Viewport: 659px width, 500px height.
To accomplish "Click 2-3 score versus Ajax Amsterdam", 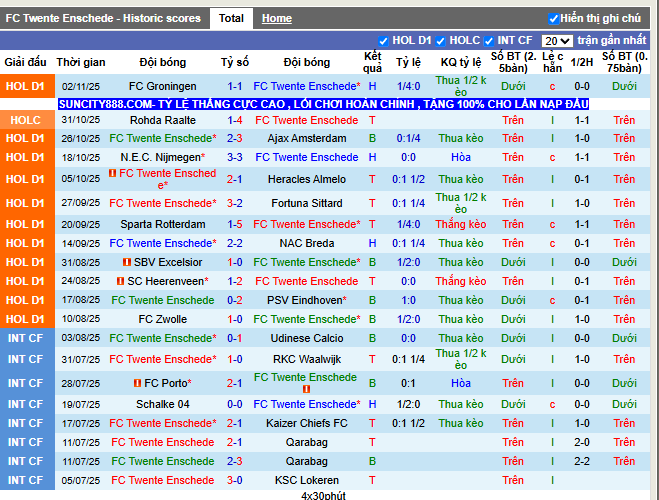I will [x=235, y=138].
